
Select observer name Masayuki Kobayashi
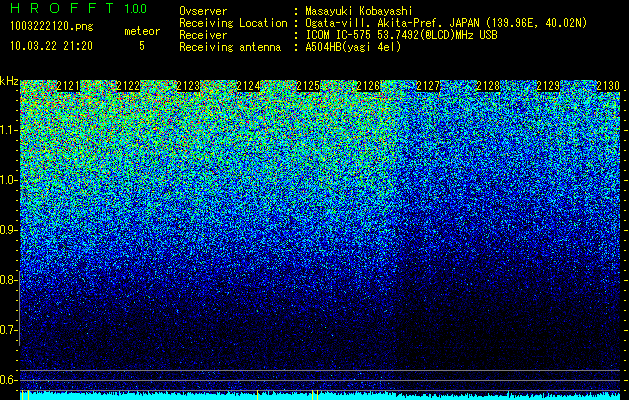tap(358, 11)
